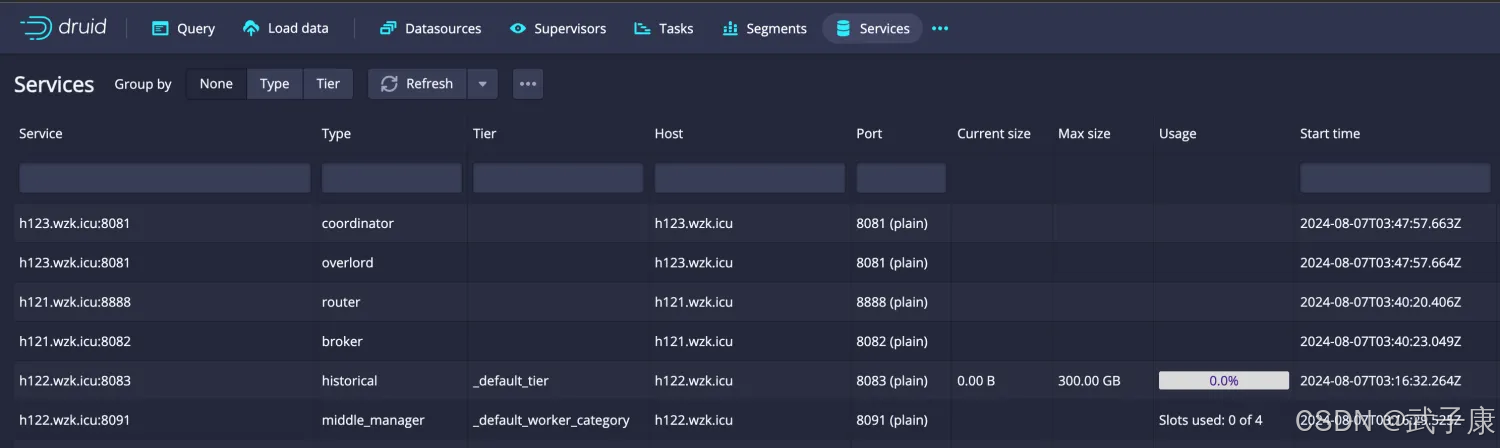Click the Load data cloud icon
The height and width of the screenshot is (448, 1500).
tap(251, 29)
